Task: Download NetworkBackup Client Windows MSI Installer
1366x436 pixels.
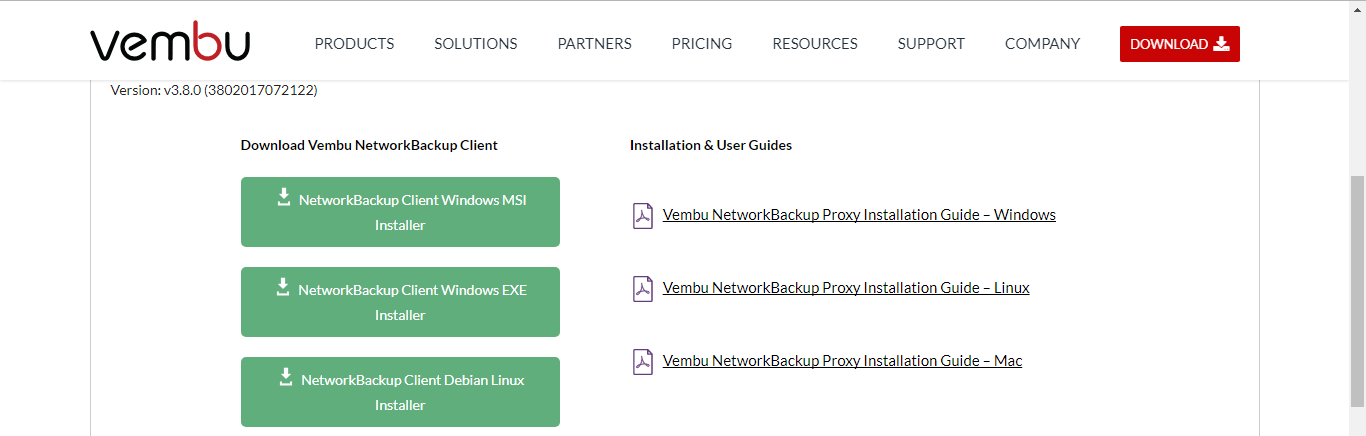Action: pos(400,212)
